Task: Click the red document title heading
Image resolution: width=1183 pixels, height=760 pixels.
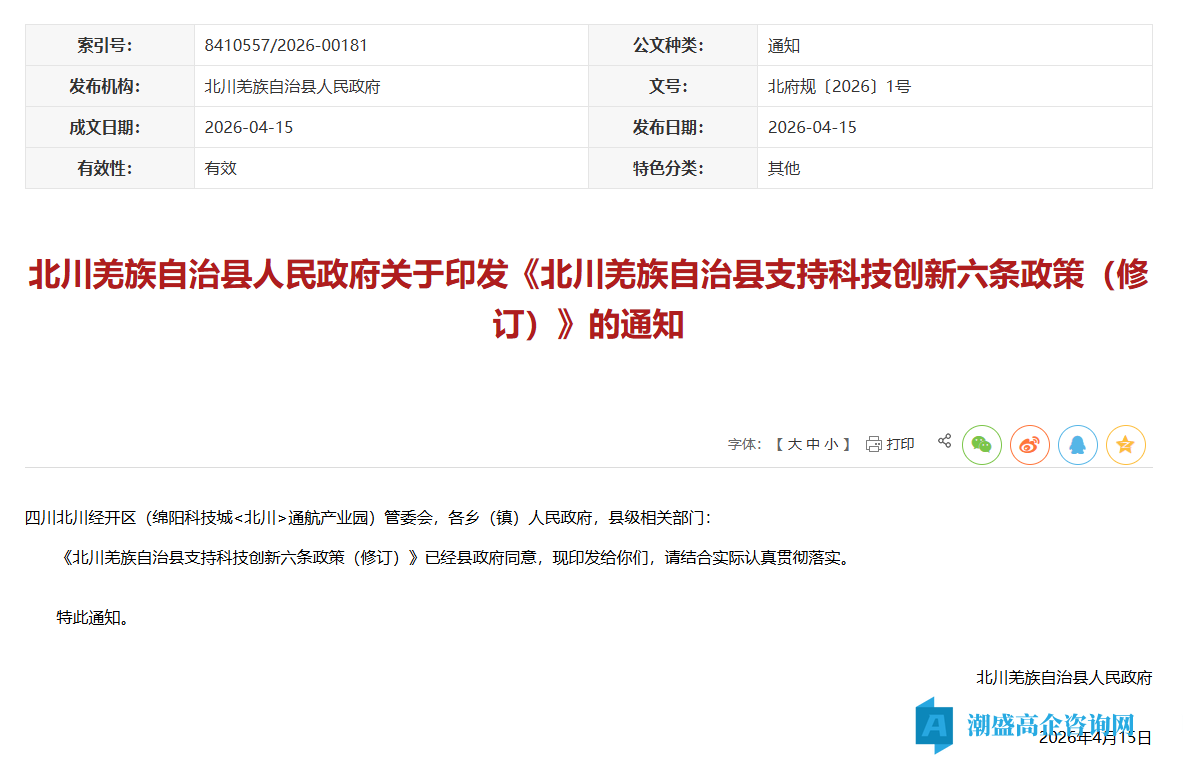Action: coord(588,299)
